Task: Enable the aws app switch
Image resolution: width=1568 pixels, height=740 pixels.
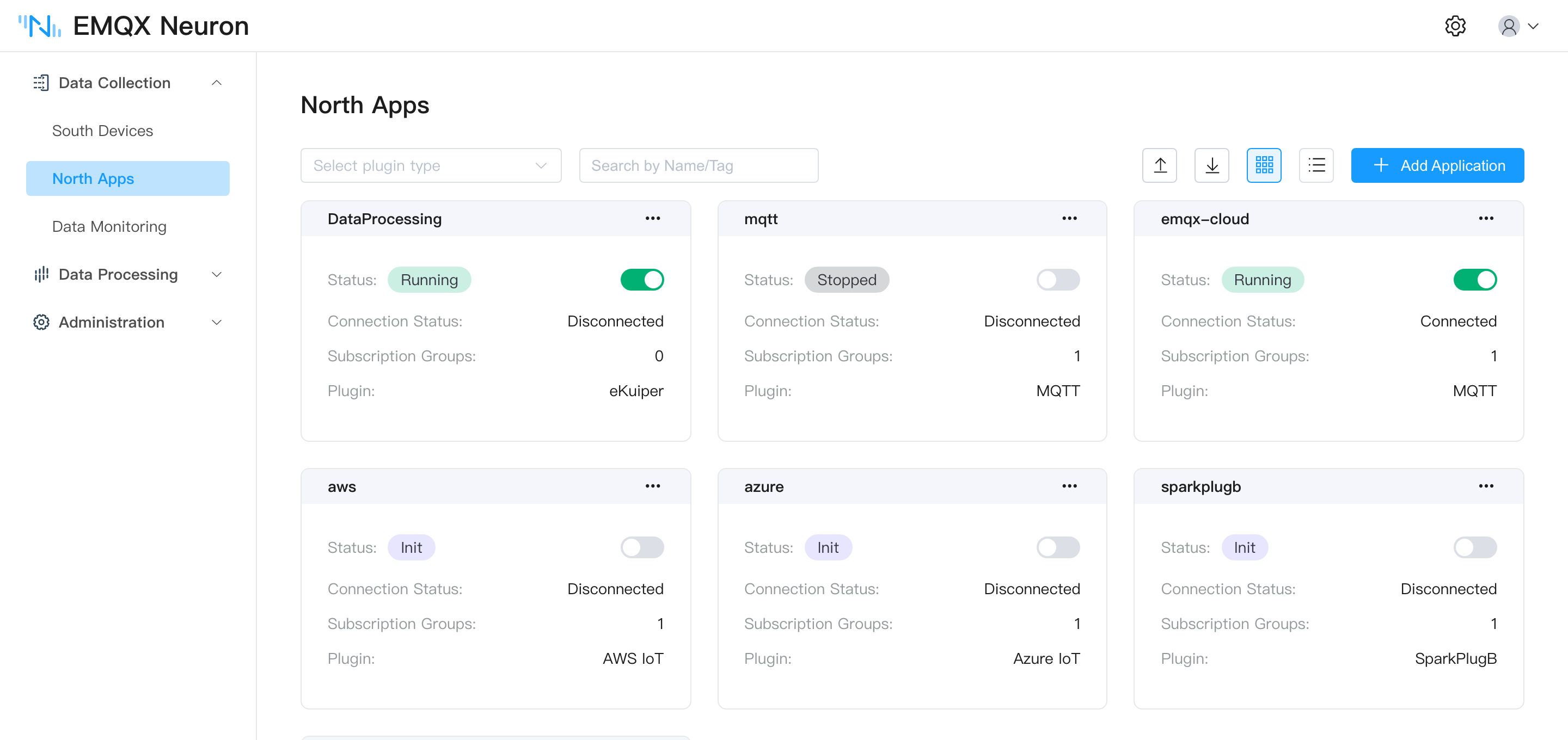Action: coord(642,548)
